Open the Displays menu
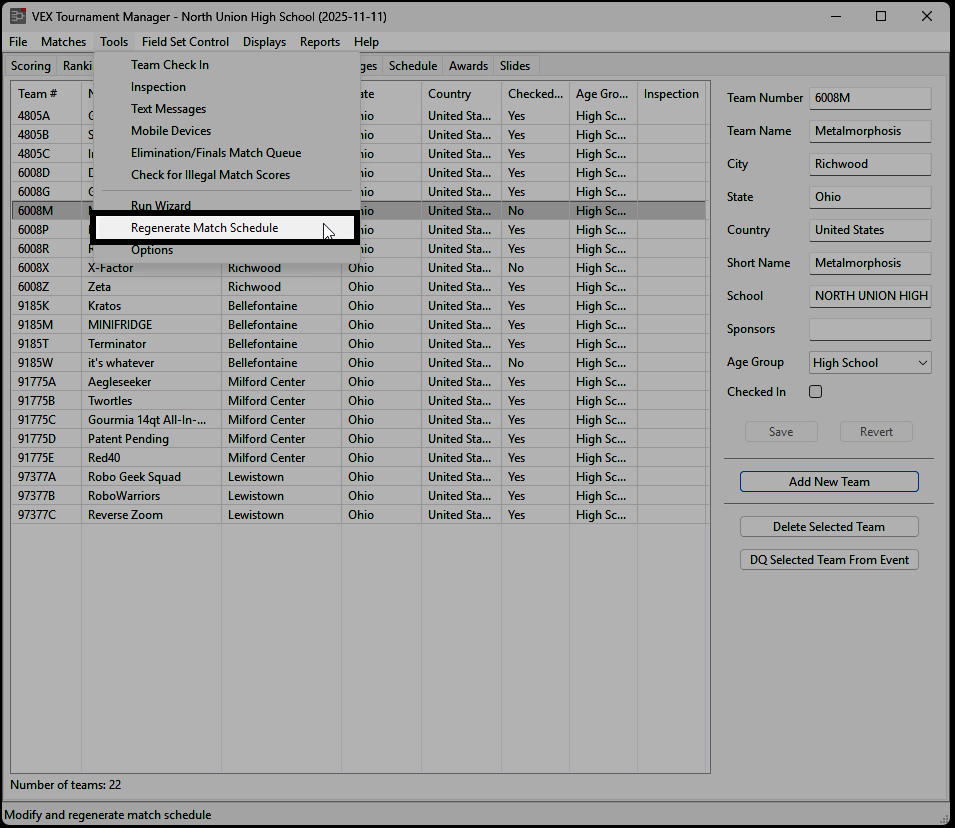 pos(264,41)
